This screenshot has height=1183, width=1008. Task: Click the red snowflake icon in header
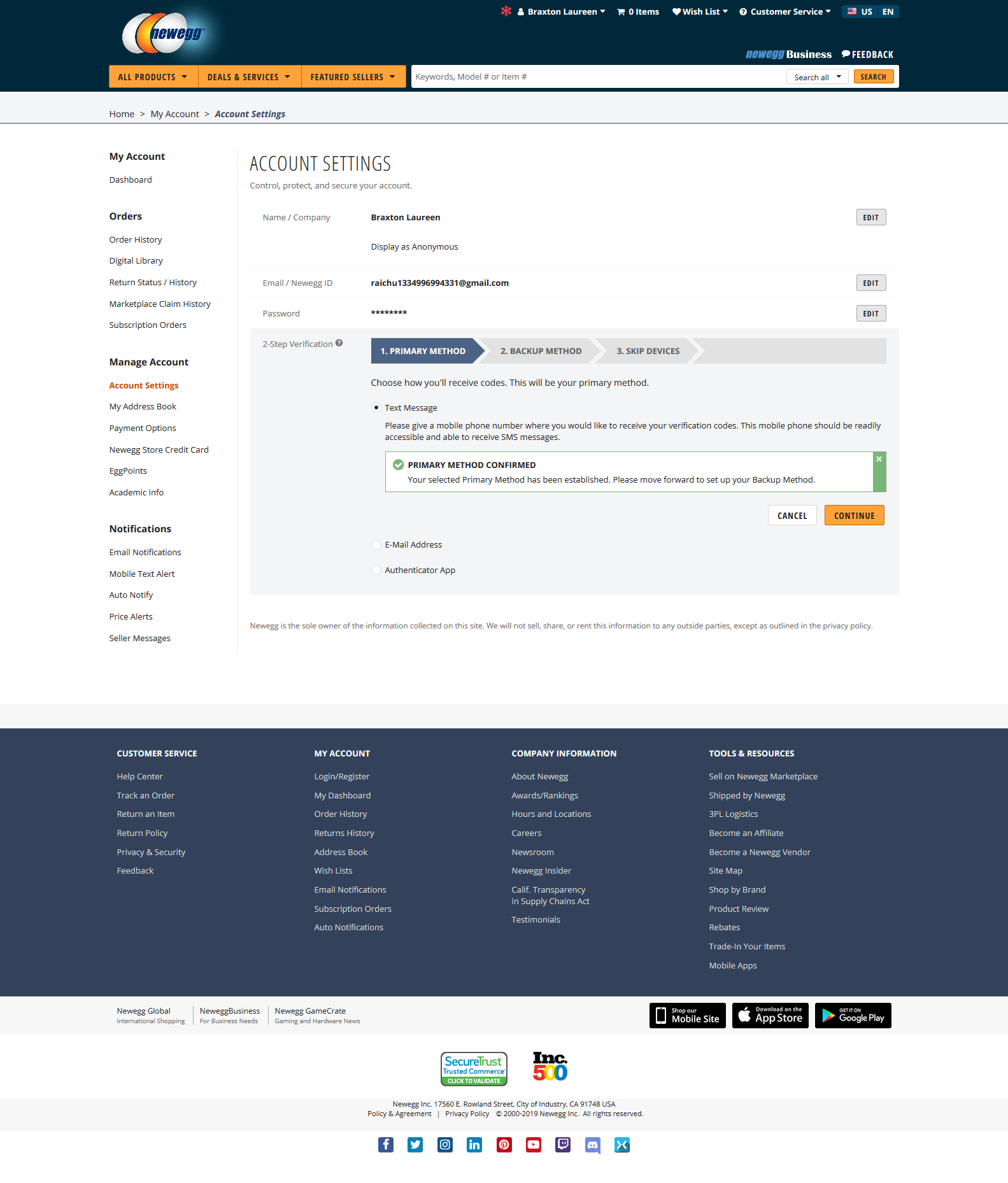[x=506, y=11]
